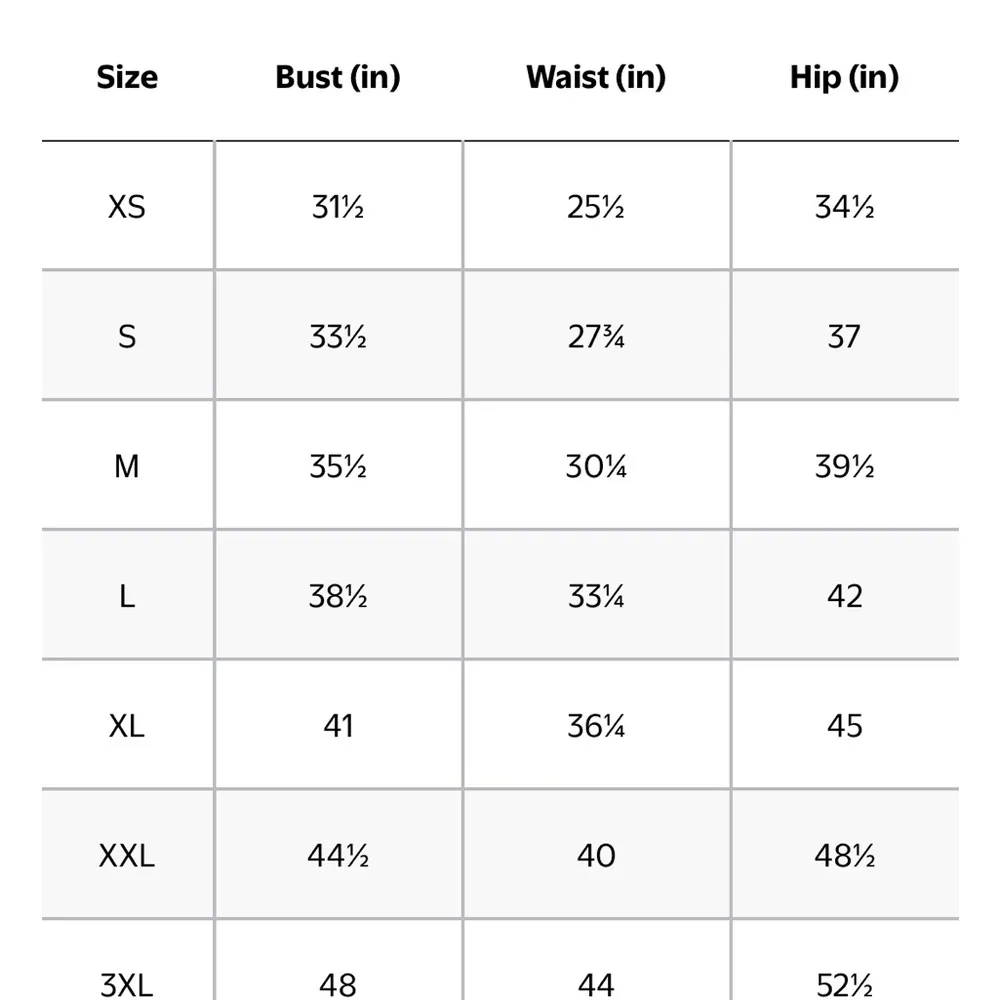This screenshot has width=1000, height=1000.
Task: Select the L size row label
Action: [127, 596]
